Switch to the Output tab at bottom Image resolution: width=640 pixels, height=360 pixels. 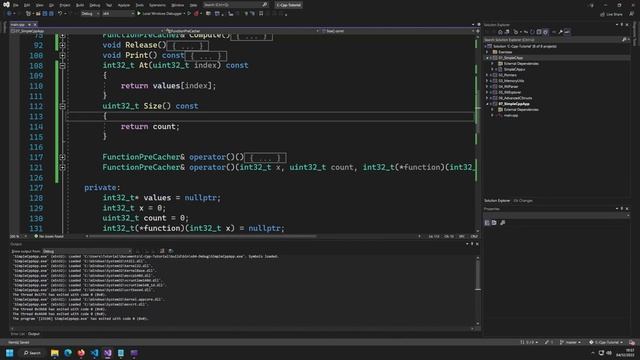click(x=34, y=334)
